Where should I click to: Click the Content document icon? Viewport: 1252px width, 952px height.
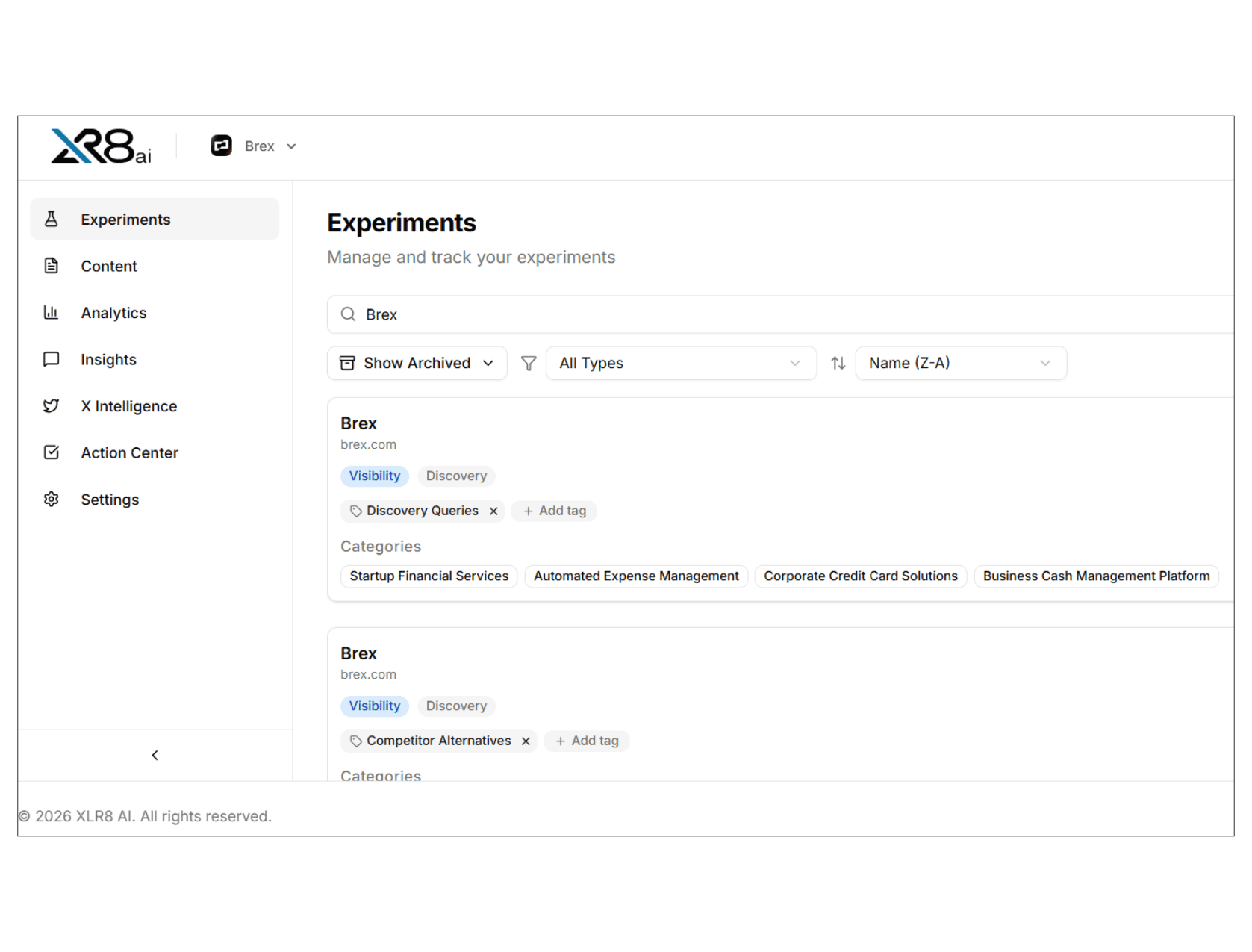[51, 266]
